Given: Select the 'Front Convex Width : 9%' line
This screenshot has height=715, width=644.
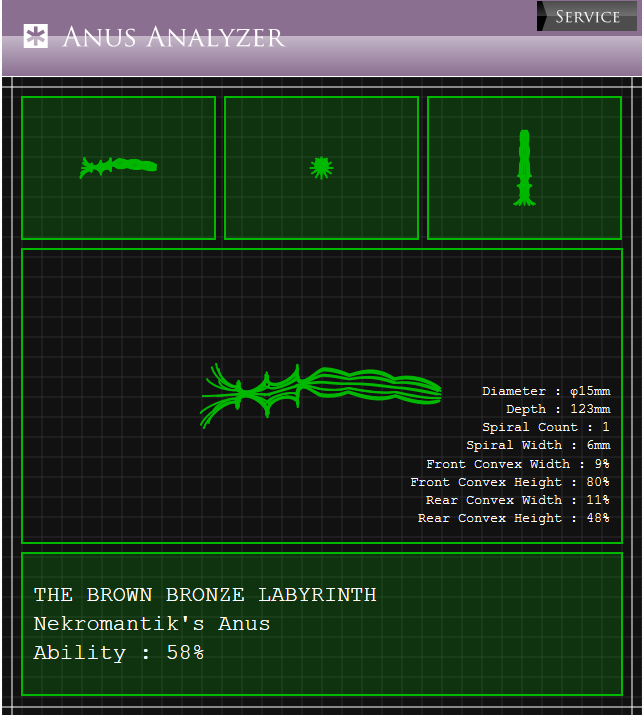Looking at the screenshot, I should click(518, 464).
